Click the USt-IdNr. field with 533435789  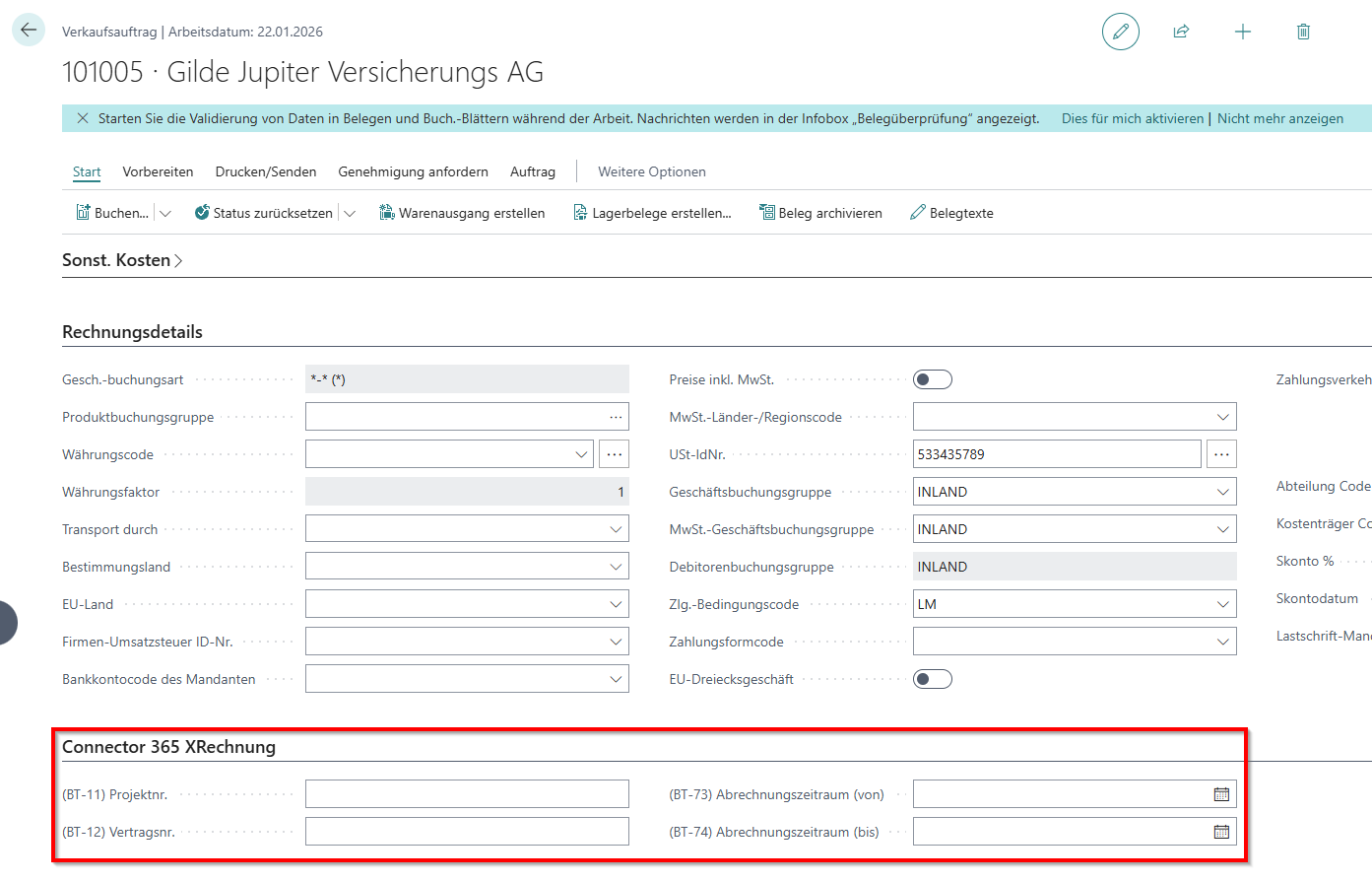[1057, 454]
